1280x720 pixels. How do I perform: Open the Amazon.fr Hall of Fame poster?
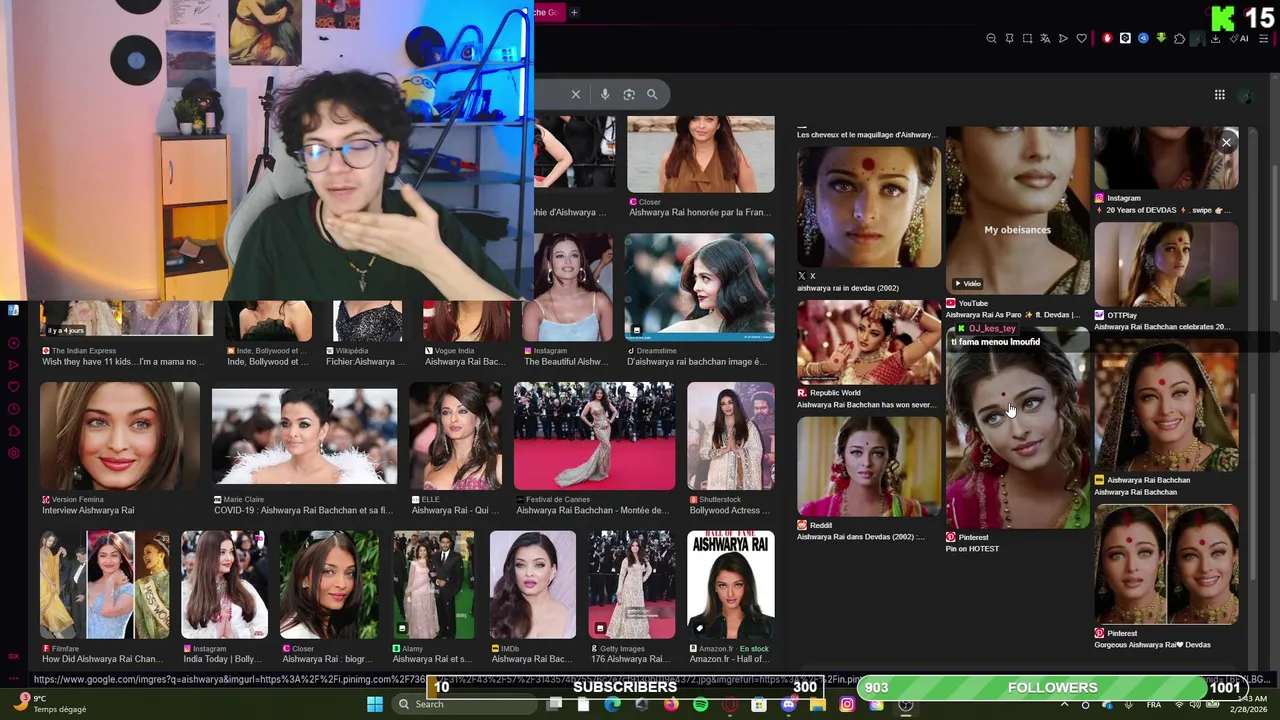pyautogui.click(x=731, y=585)
